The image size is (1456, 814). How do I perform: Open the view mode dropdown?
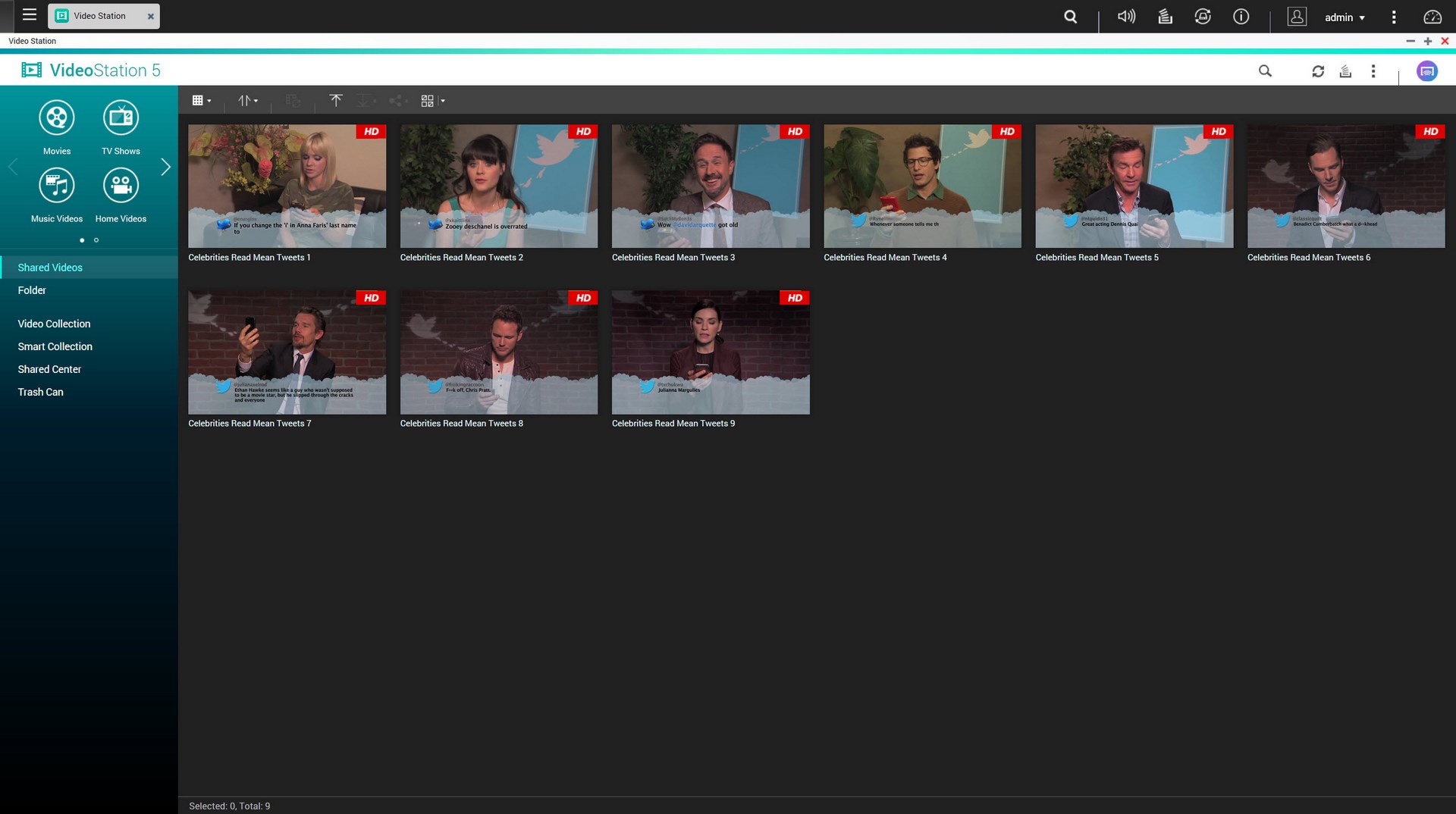[x=202, y=100]
